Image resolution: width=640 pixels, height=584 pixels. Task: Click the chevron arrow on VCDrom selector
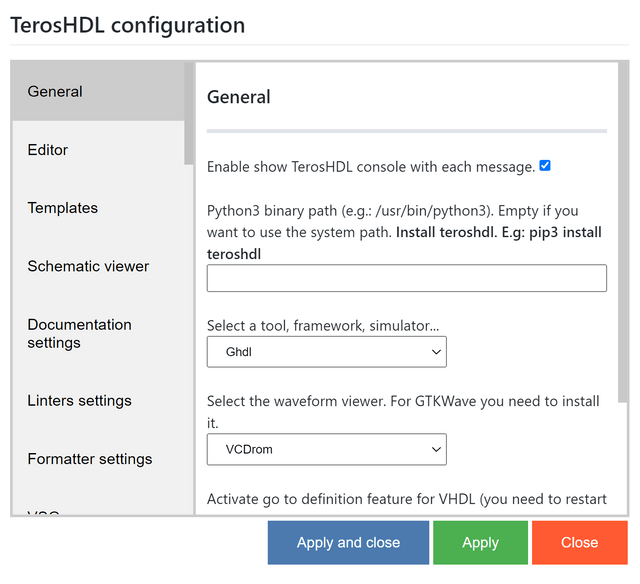click(436, 450)
